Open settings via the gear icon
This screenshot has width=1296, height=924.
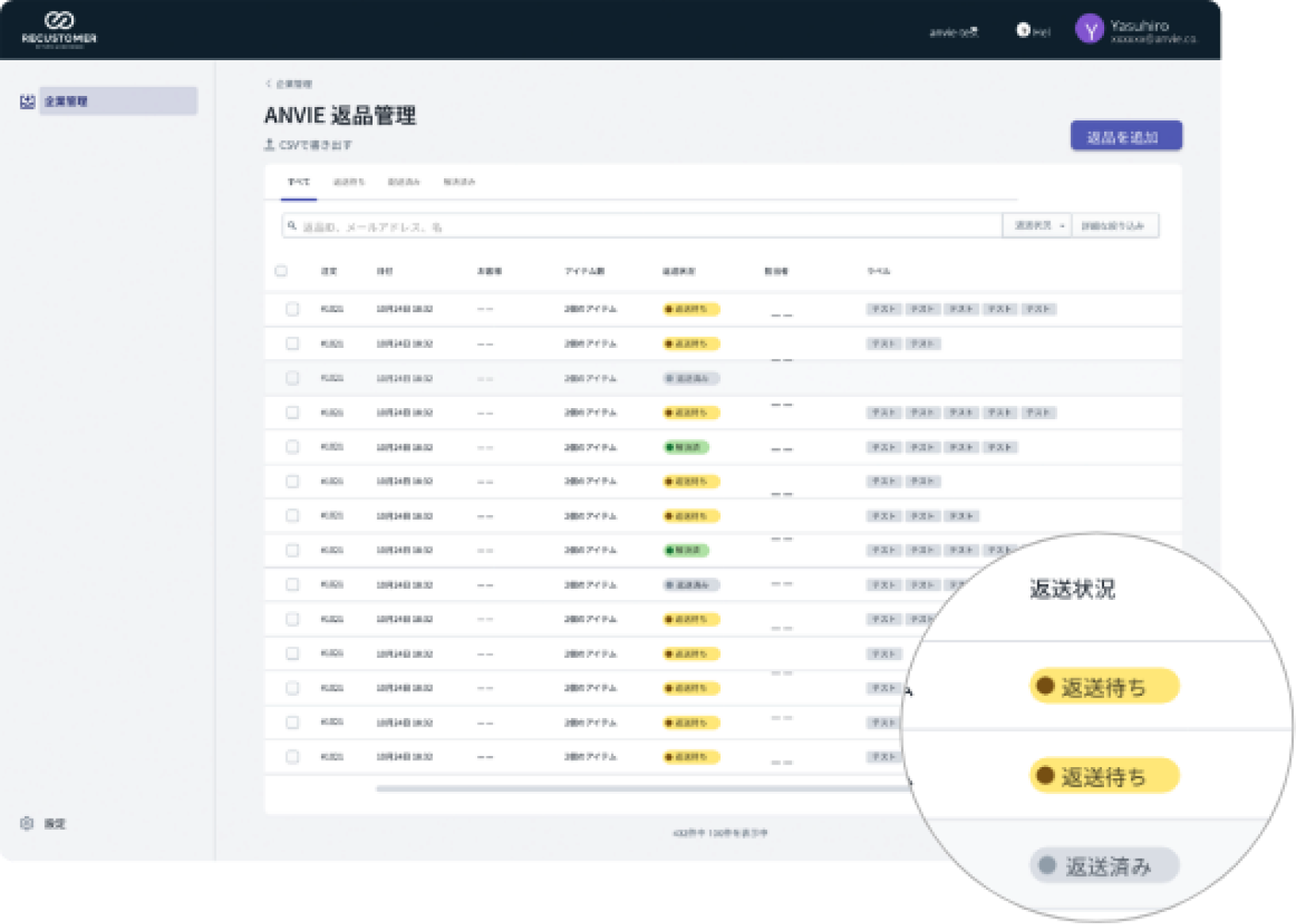point(27,823)
